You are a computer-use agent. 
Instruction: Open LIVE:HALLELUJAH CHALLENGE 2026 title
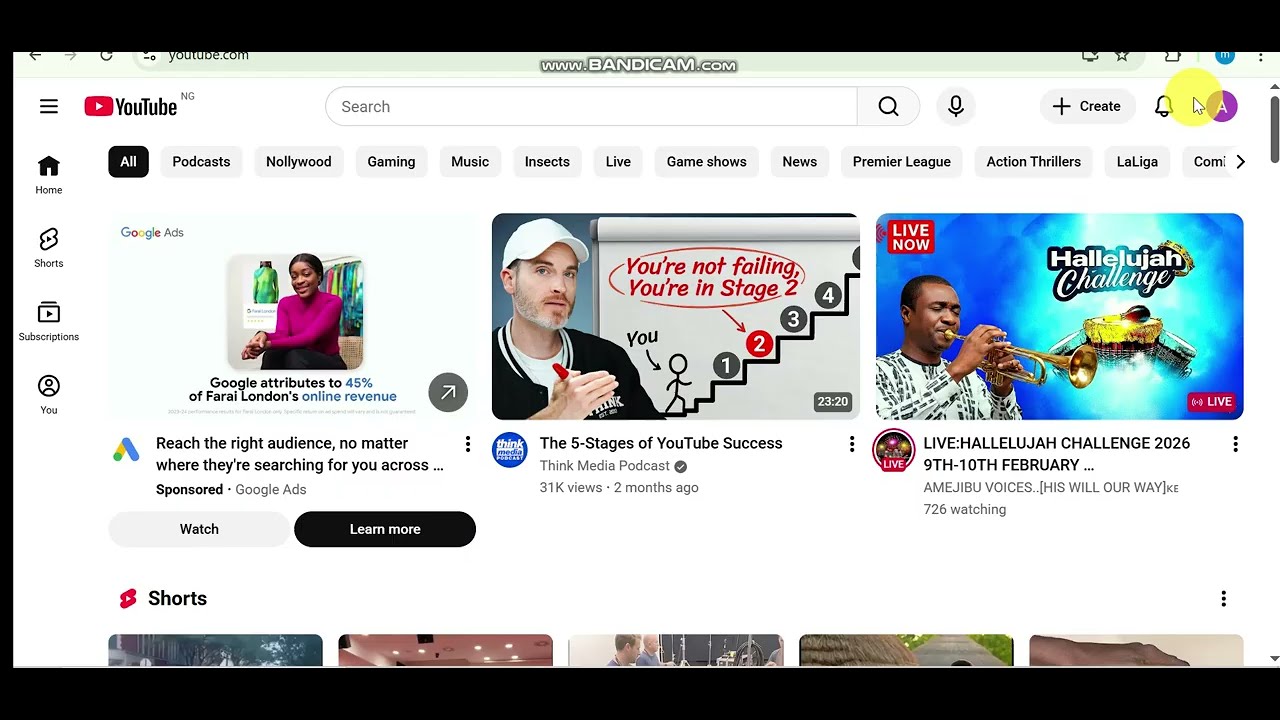[1057, 454]
